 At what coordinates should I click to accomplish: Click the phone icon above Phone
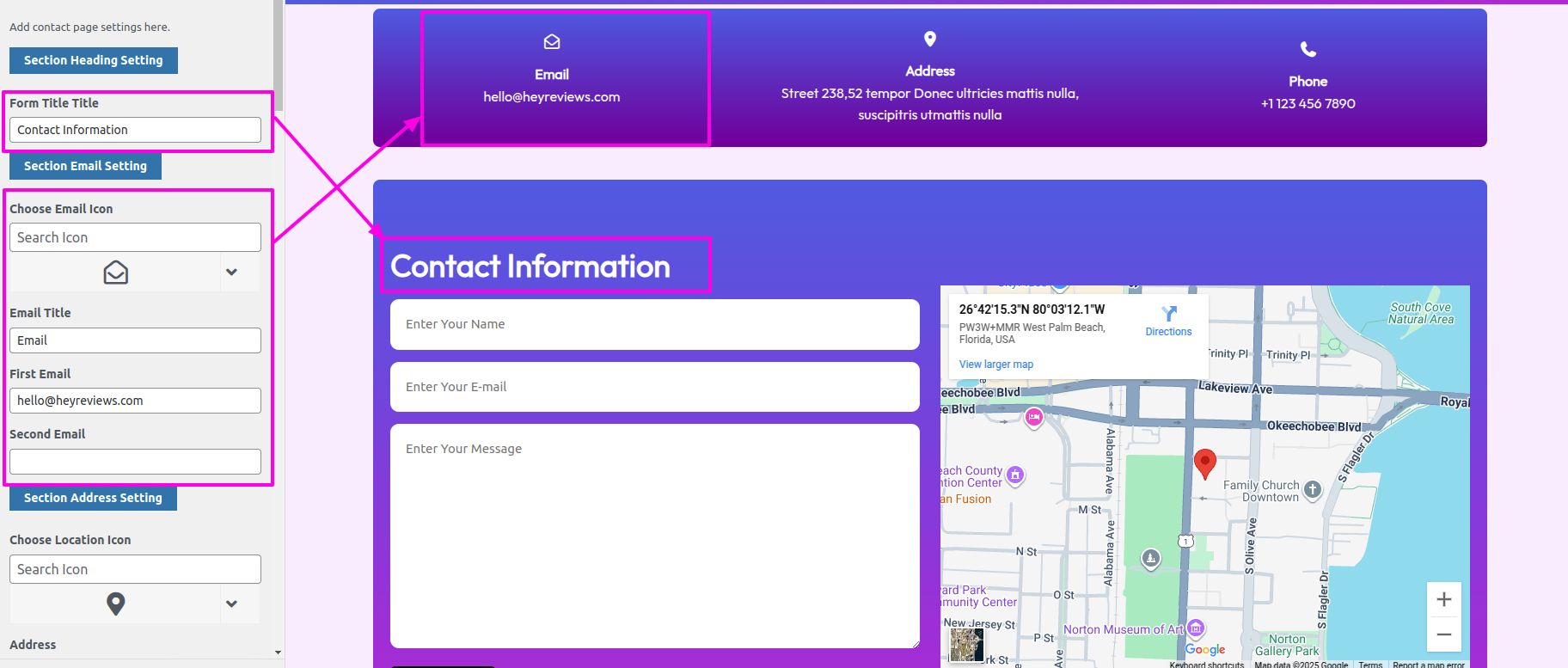pyautogui.click(x=1308, y=49)
